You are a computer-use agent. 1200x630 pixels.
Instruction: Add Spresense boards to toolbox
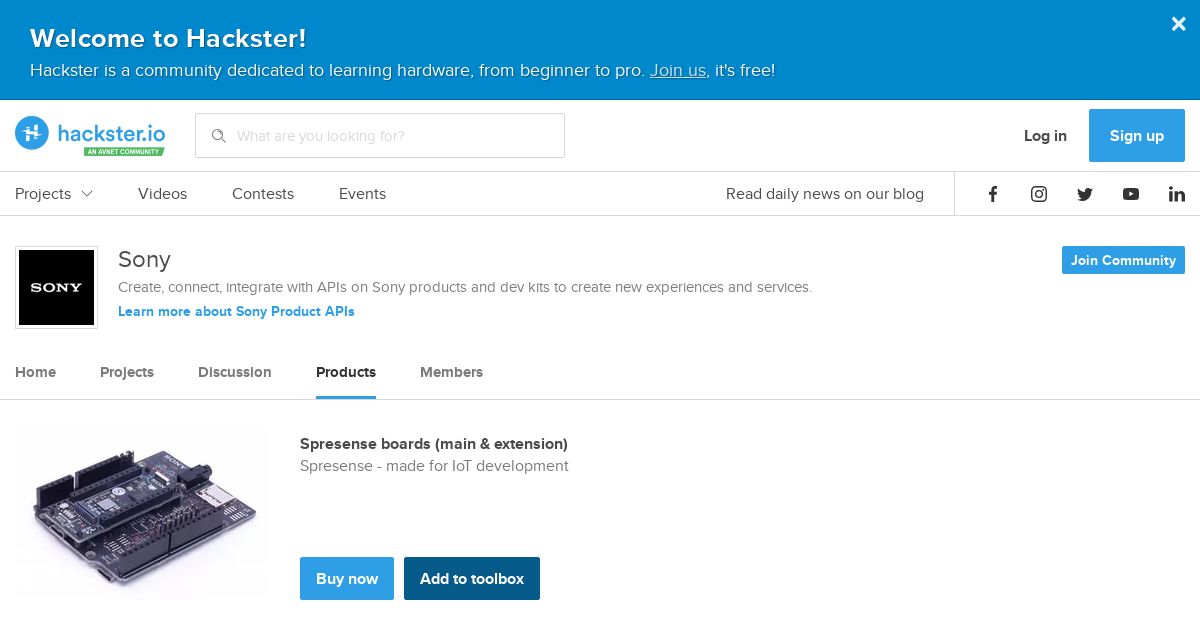[x=472, y=578]
